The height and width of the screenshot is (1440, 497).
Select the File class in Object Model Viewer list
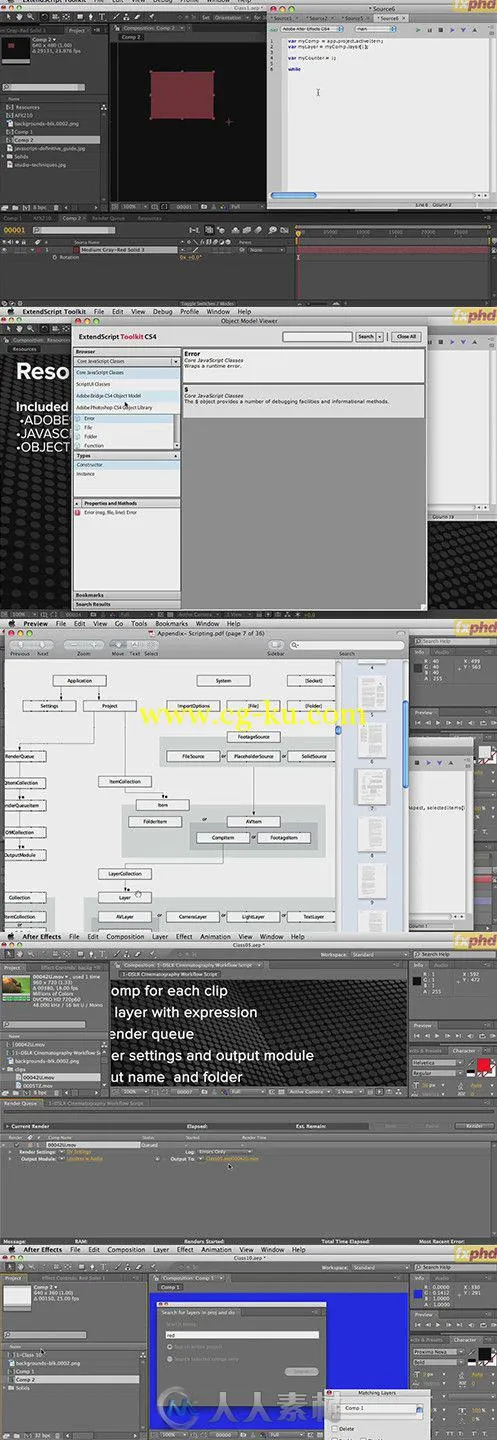90,427
